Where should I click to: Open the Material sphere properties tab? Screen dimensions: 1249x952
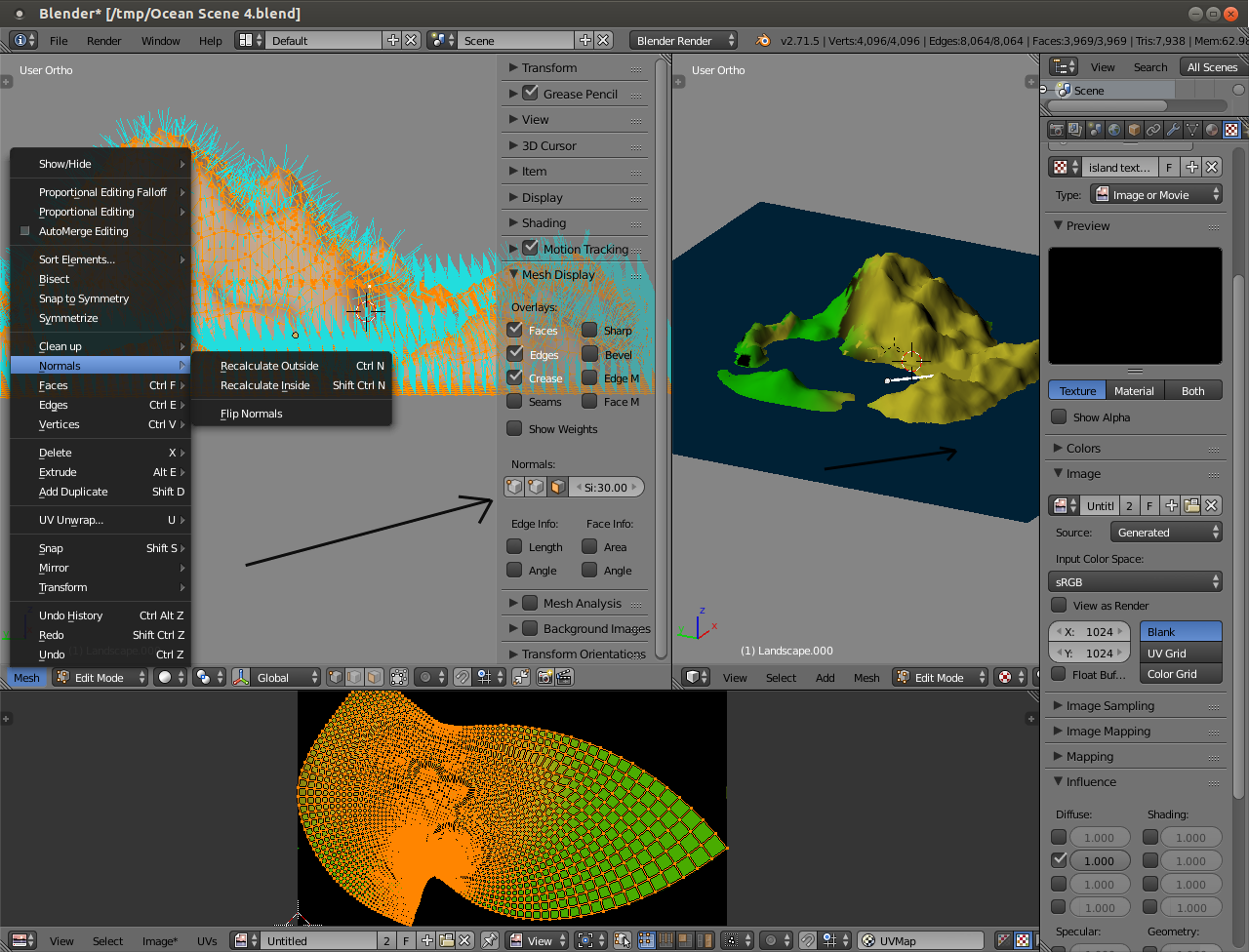(x=1212, y=130)
